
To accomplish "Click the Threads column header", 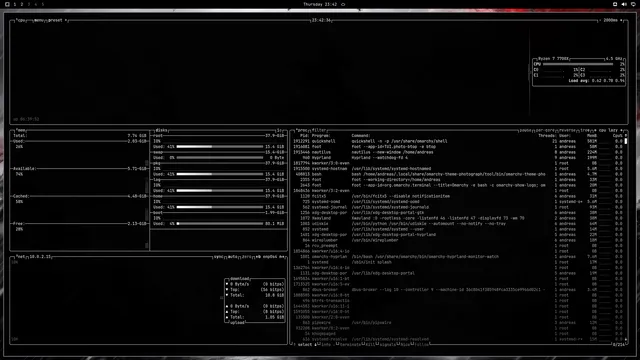I will 547,136.
